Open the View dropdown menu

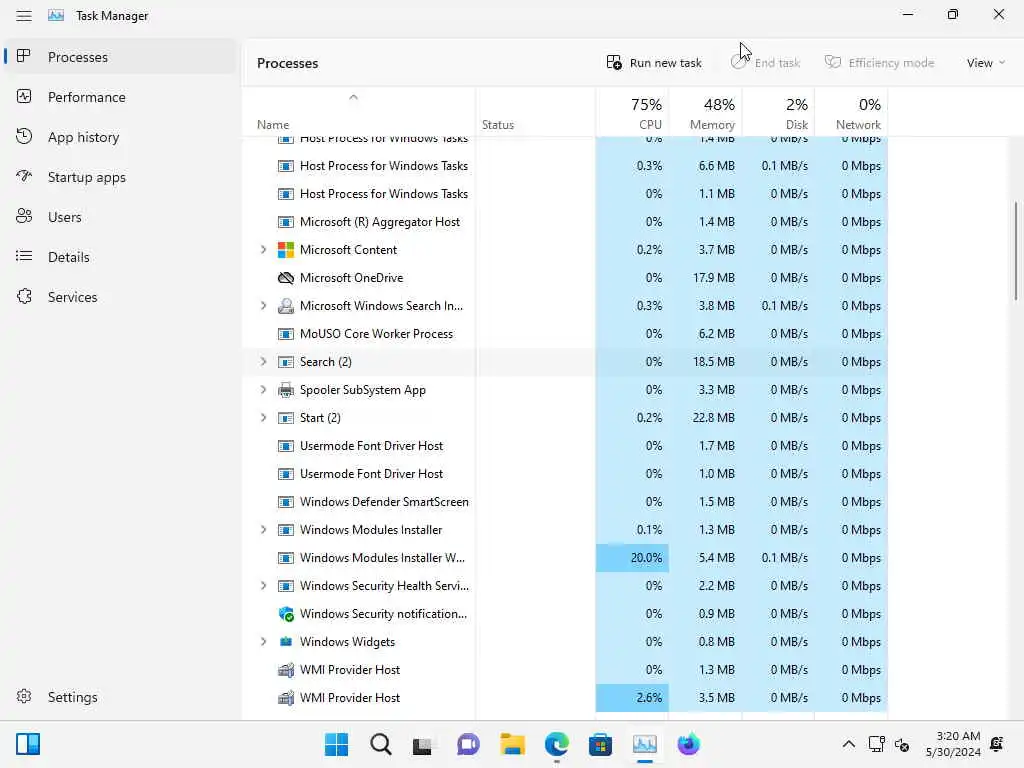[x=985, y=63]
